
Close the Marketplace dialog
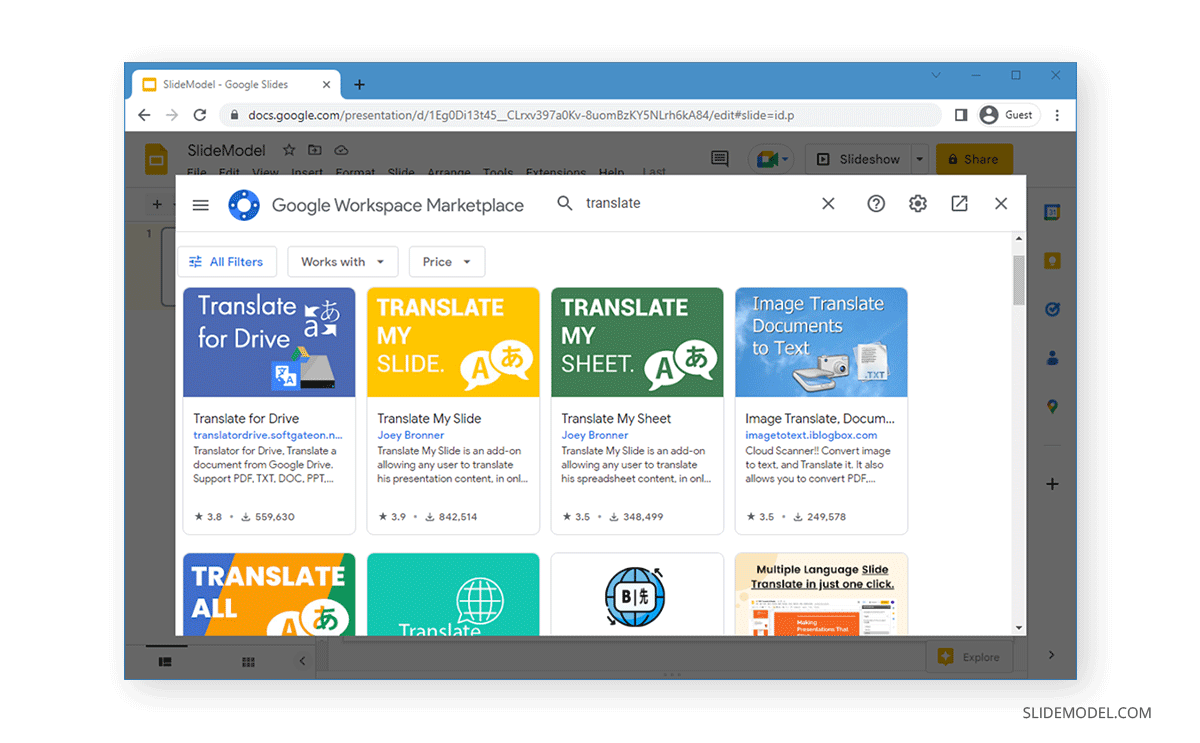[1001, 204]
